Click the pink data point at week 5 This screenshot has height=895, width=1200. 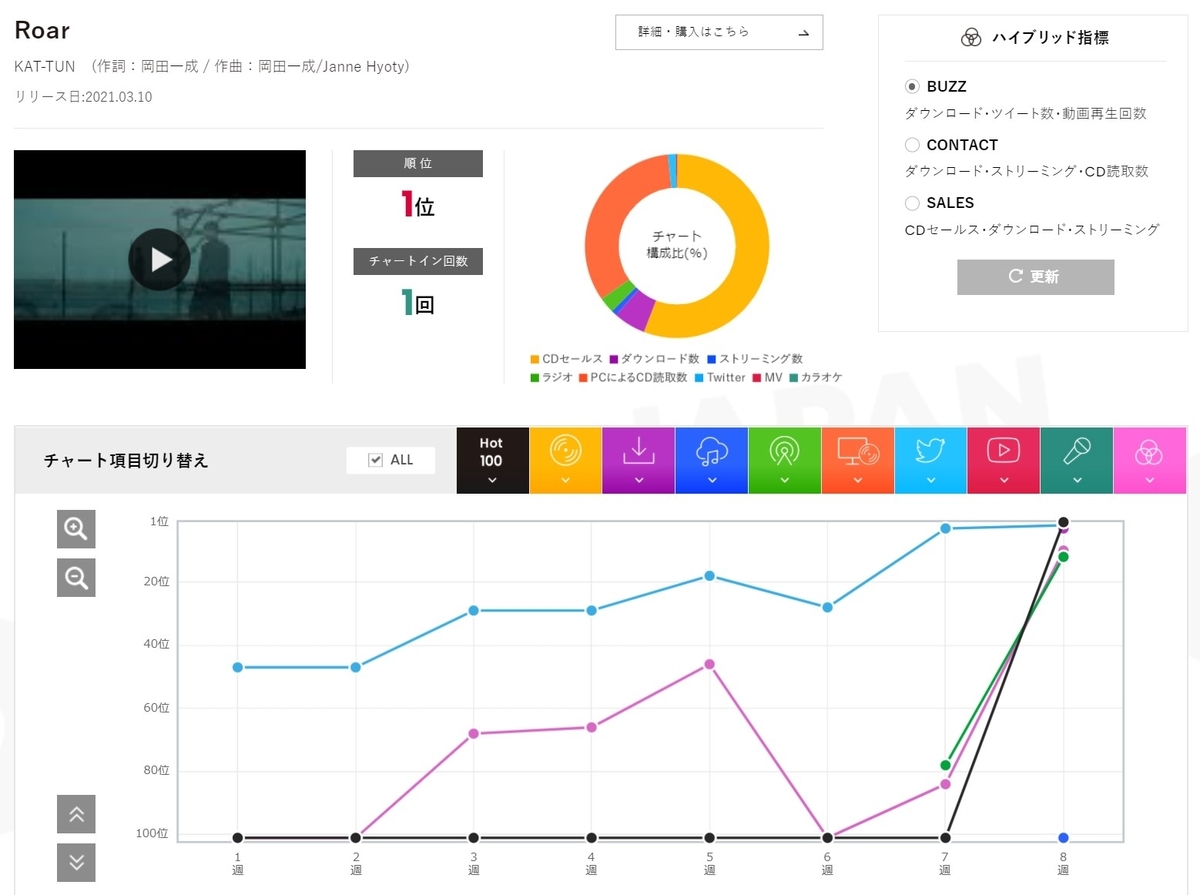[x=709, y=664]
